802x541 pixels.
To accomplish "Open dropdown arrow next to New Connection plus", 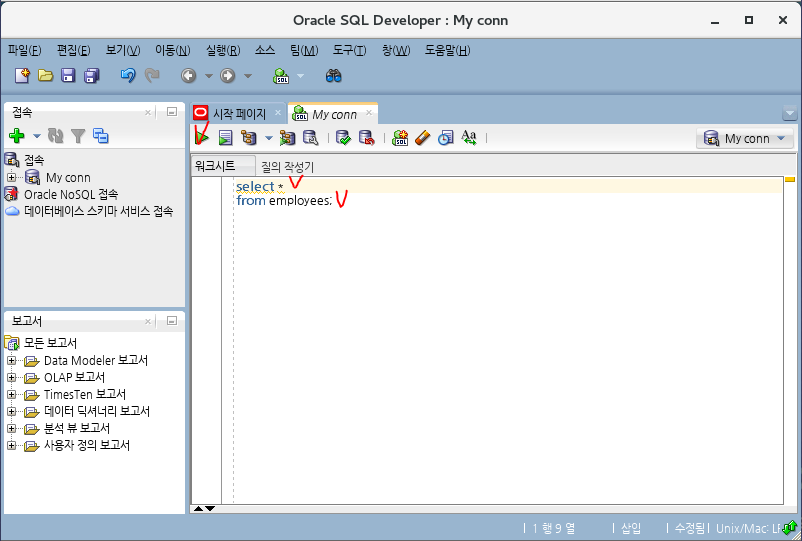I will click(36, 137).
